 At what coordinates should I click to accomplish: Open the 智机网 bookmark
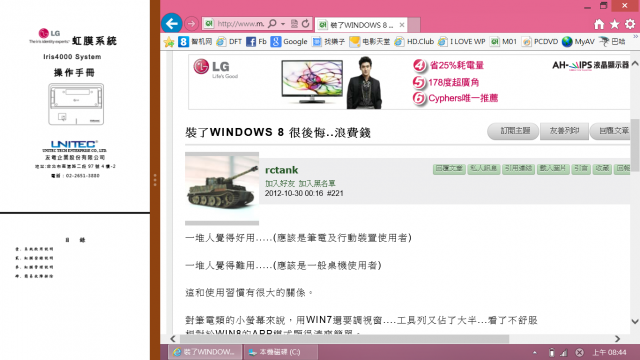(196, 42)
